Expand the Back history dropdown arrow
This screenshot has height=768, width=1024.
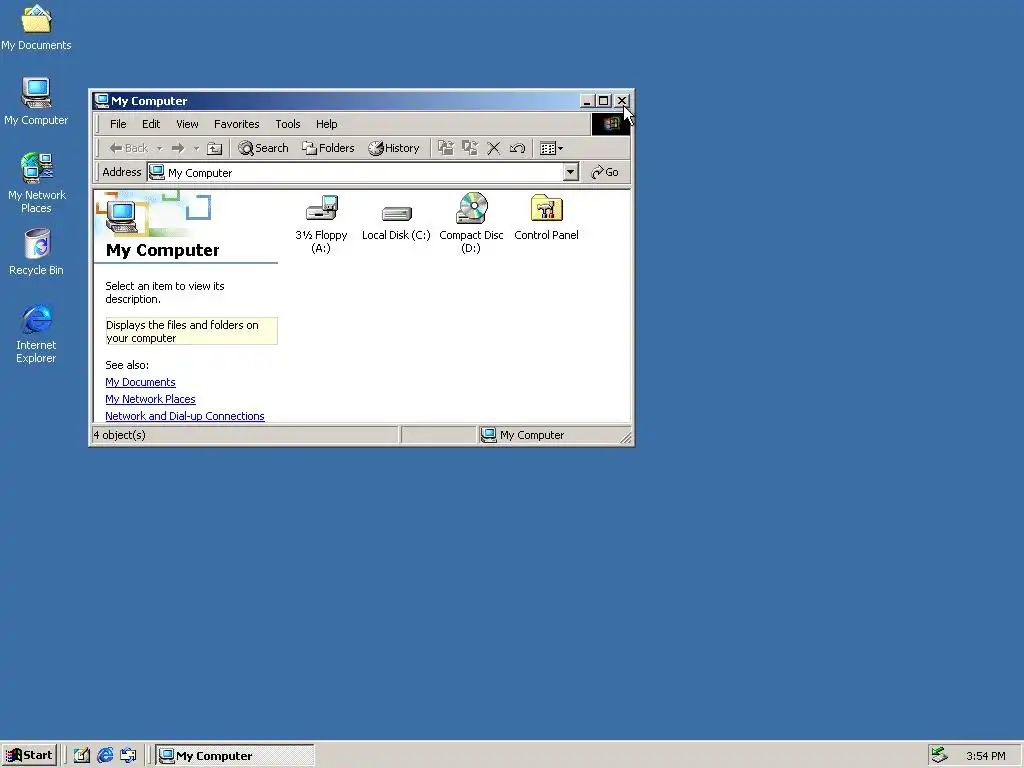[159, 149]
